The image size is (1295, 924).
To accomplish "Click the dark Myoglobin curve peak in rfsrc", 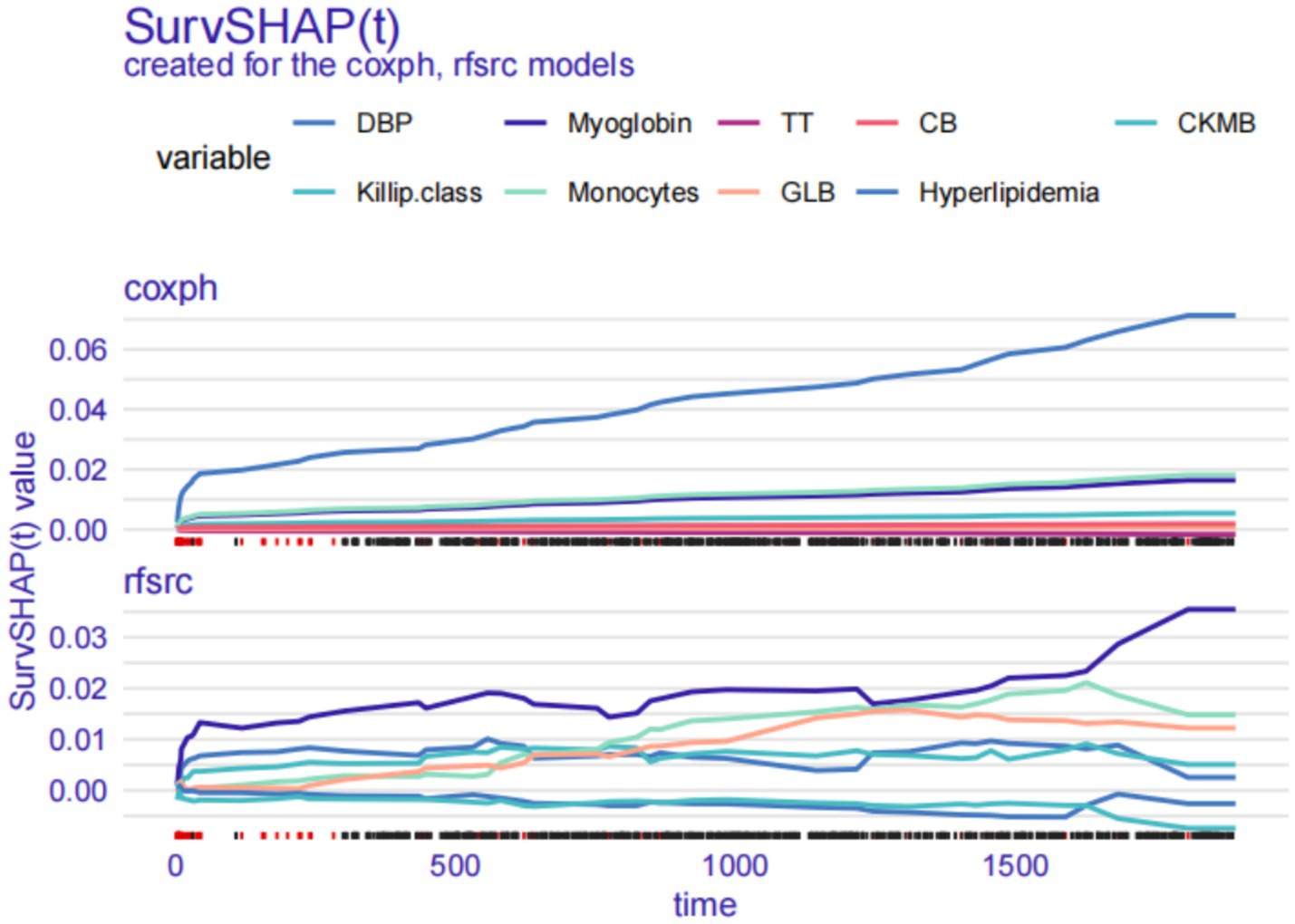I will (1210, 610).
